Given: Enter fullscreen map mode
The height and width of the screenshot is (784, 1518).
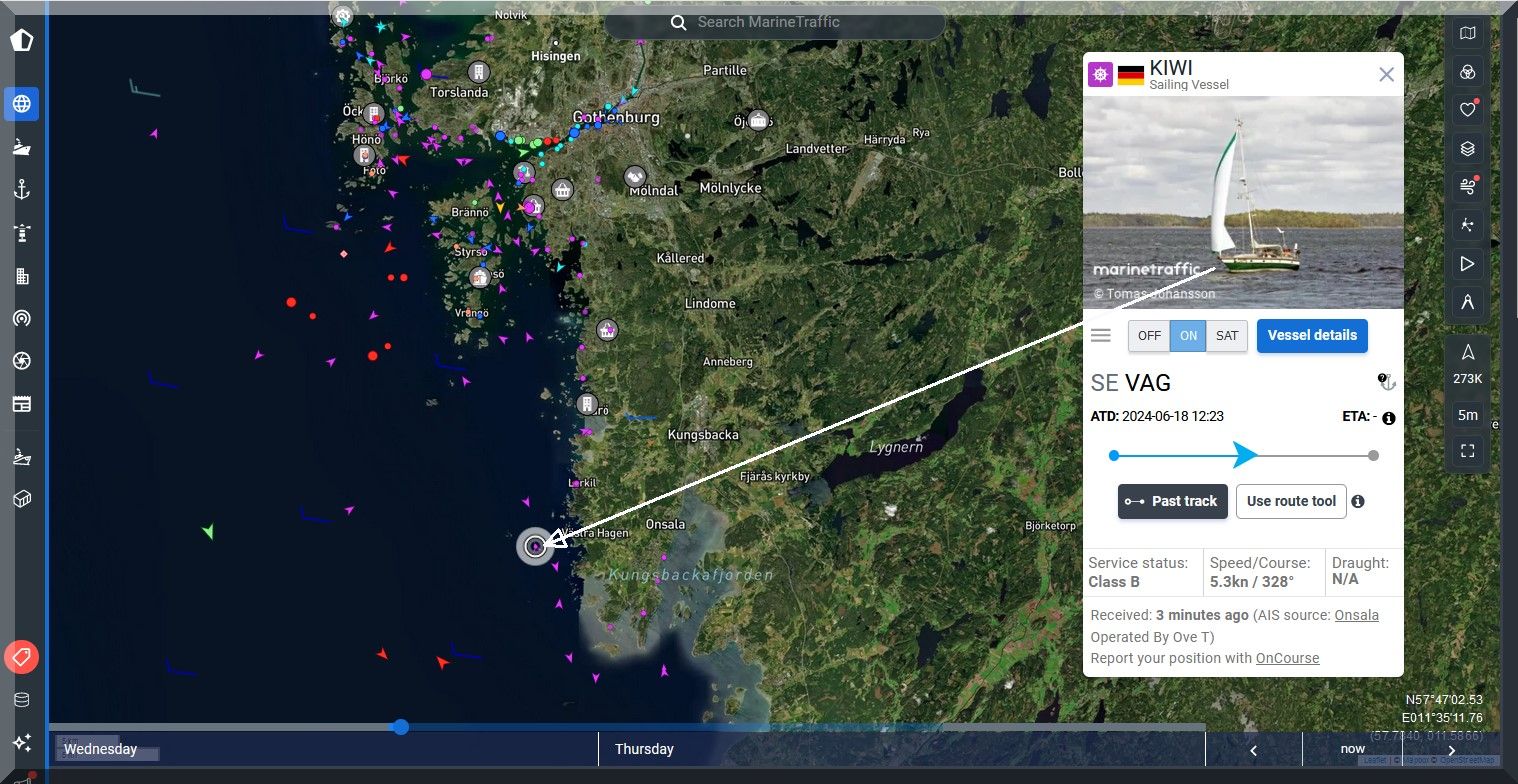Looking at the screenshot, I should 1467,451.
